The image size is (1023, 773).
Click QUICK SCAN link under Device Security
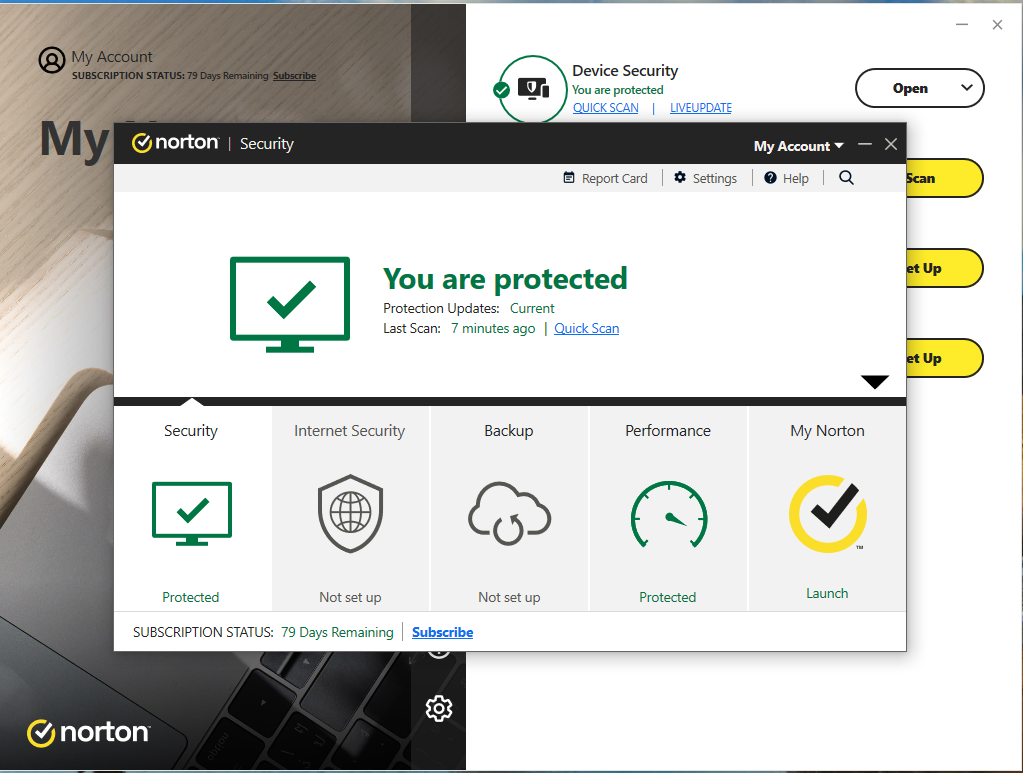pyautogui.click(x=605, y=108)
